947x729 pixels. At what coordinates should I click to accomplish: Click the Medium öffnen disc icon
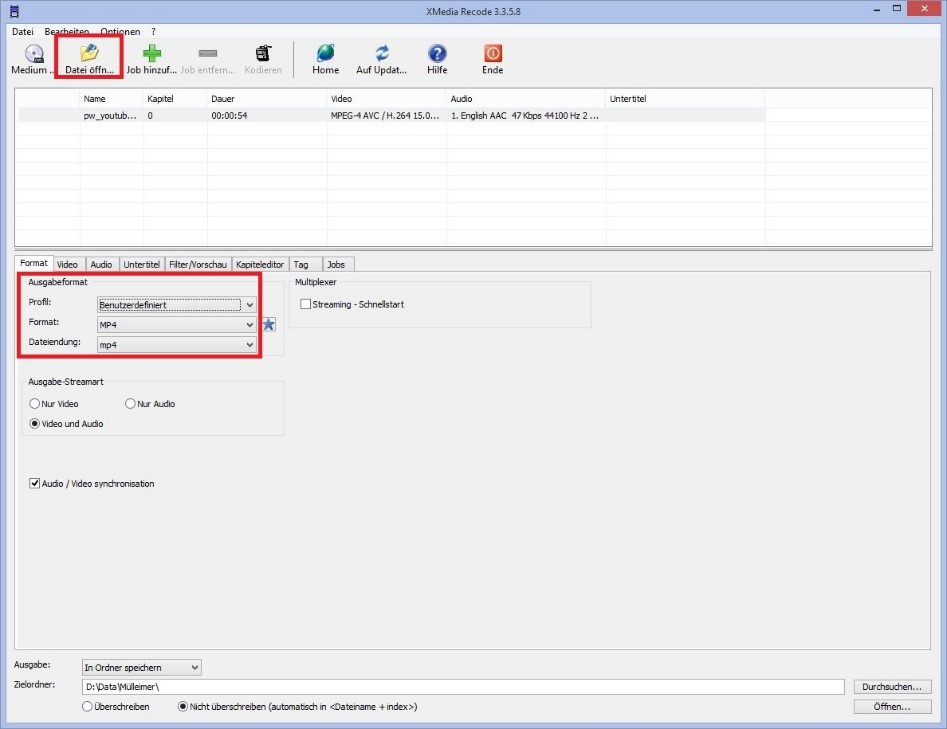click(34, 54)
